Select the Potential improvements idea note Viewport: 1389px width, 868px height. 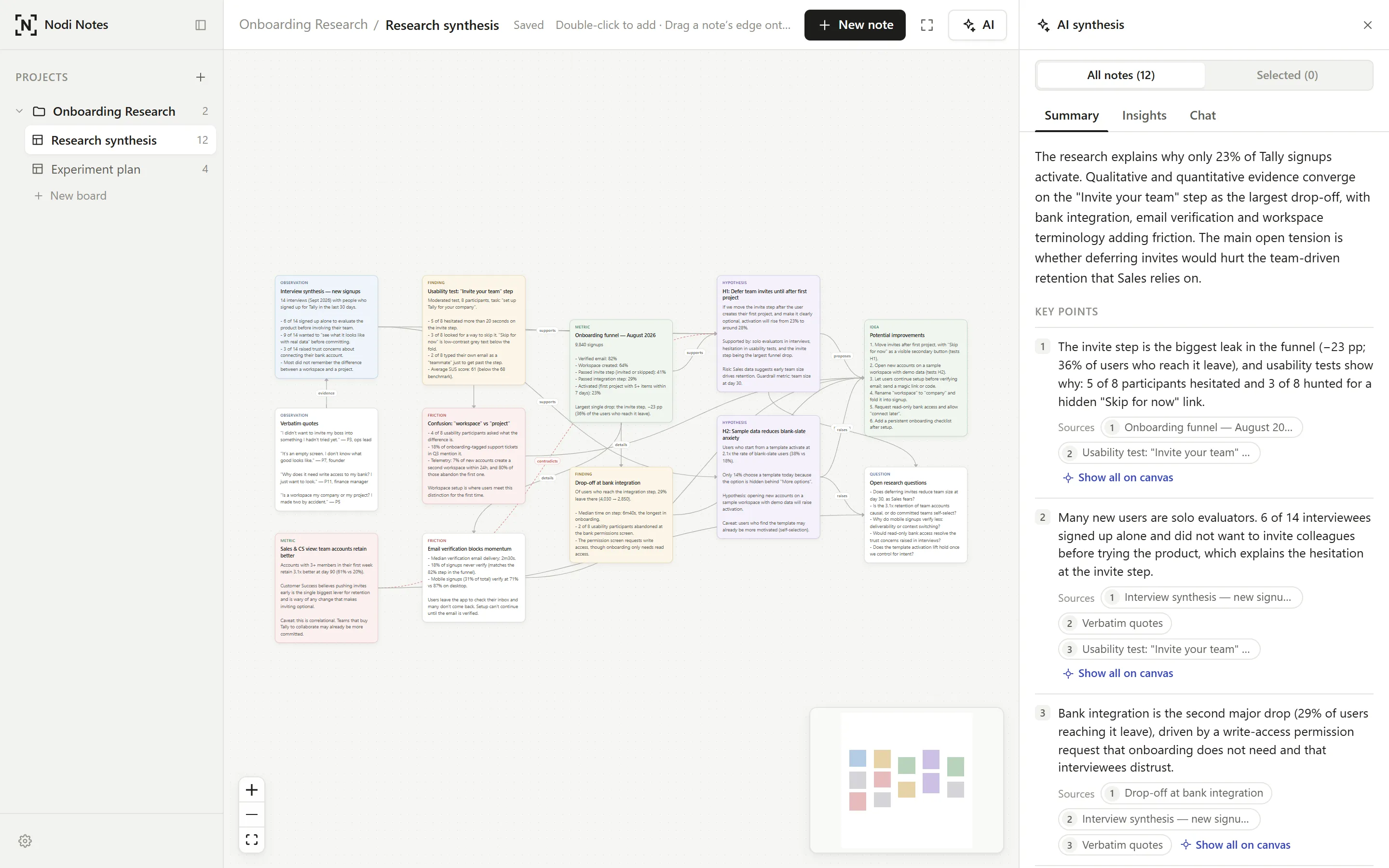pos(915,378)
